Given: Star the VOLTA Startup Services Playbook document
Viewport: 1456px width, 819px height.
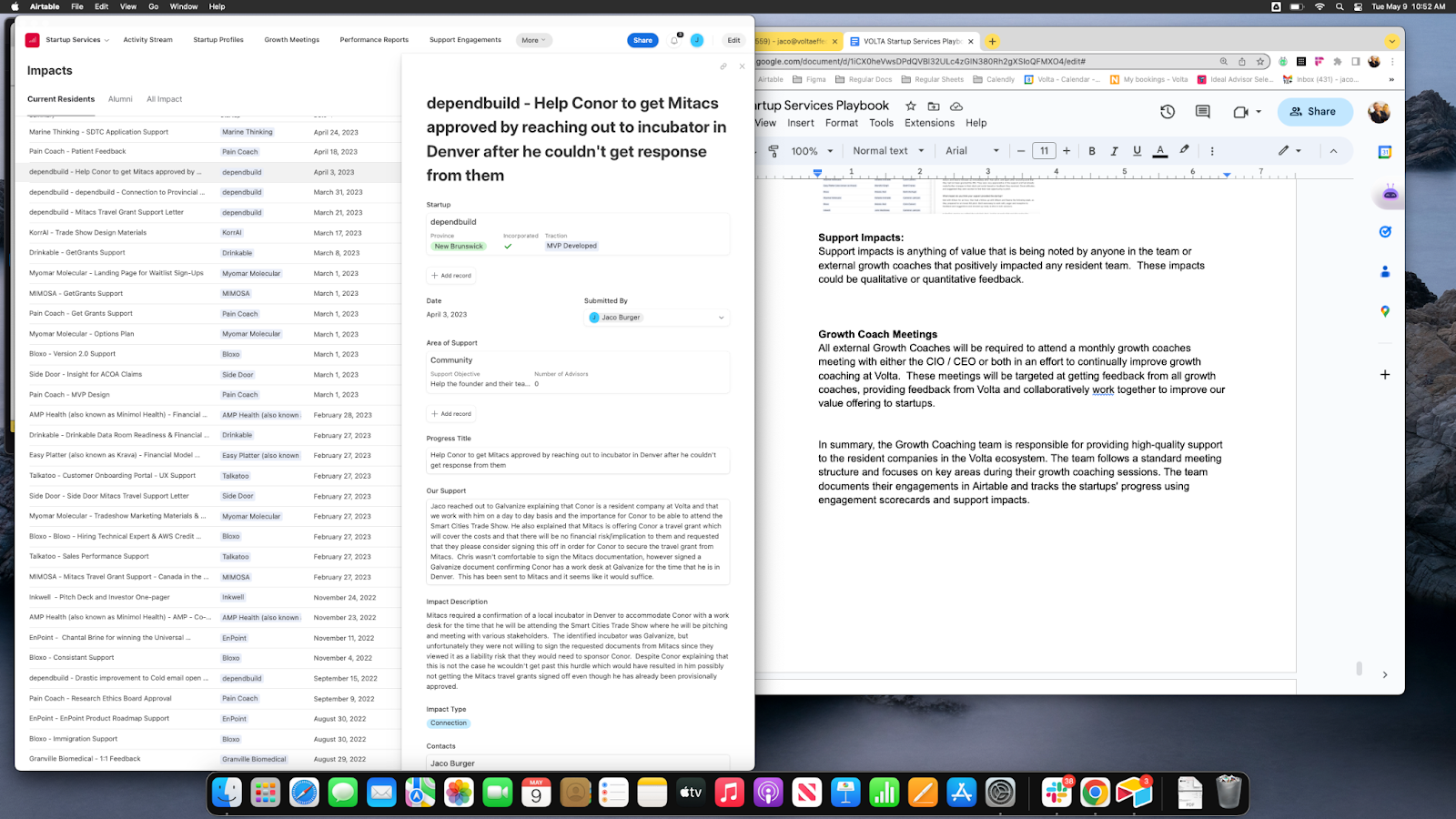Looking at the screenshot, I should point(911,106).
